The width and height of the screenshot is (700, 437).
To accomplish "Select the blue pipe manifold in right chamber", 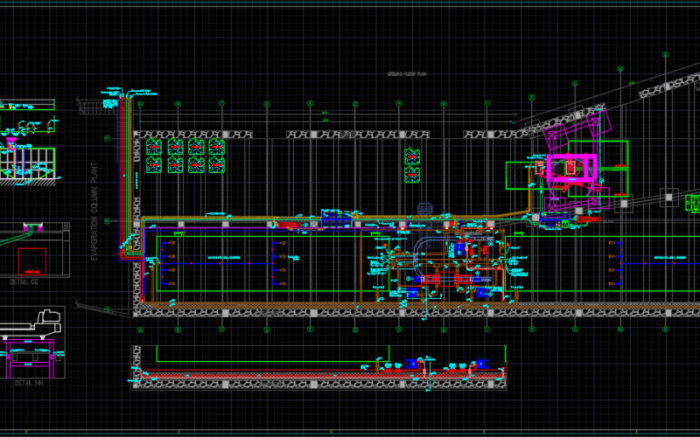I will [618, 265].
